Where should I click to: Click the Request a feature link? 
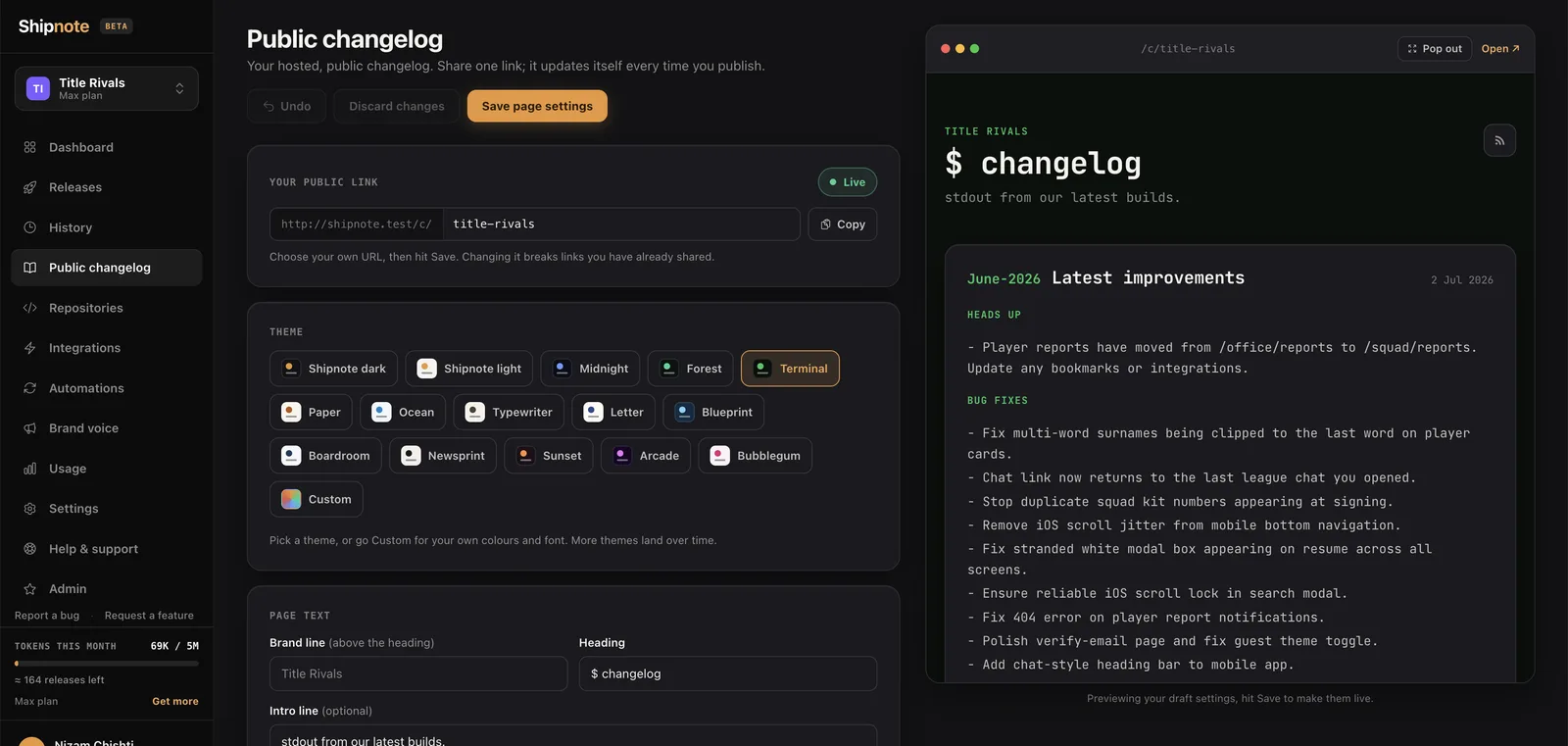coord(149,616)
